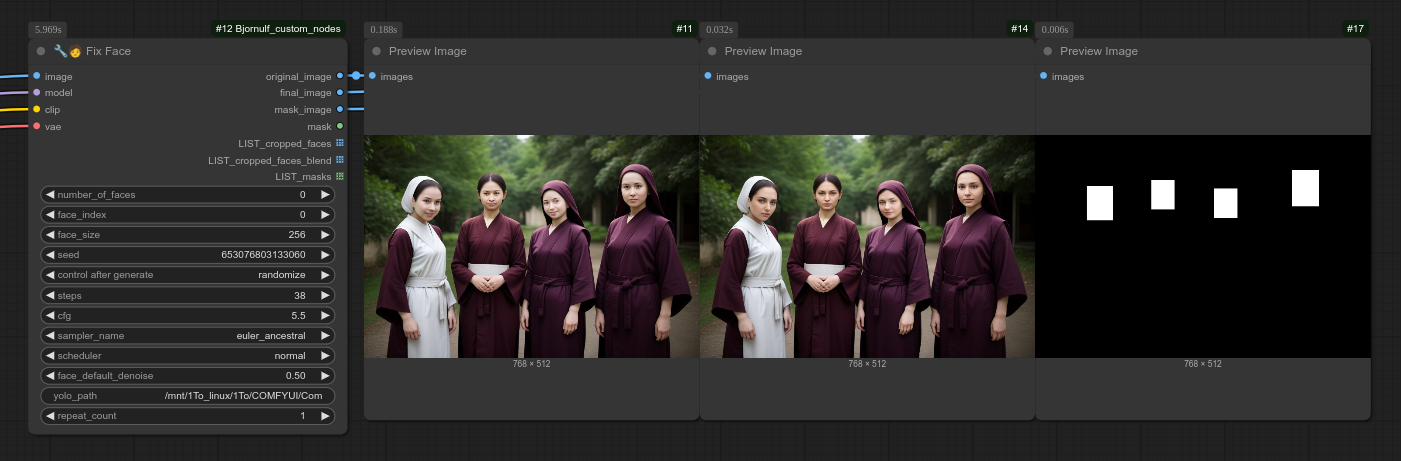Click the black-and-white mask preview image

pyautogui.click(x=1202, y=246)
